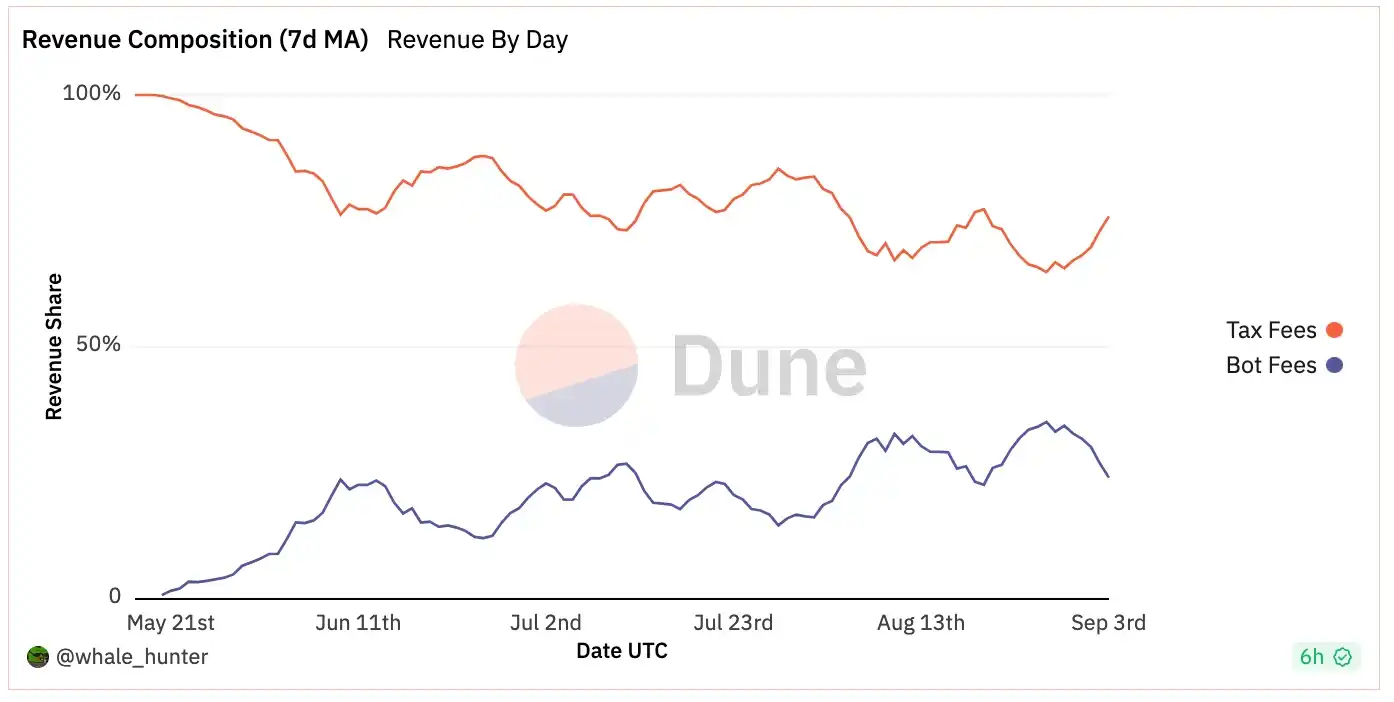
Task: Select the Jun 11th date label
Action: (x=358, y=623)
